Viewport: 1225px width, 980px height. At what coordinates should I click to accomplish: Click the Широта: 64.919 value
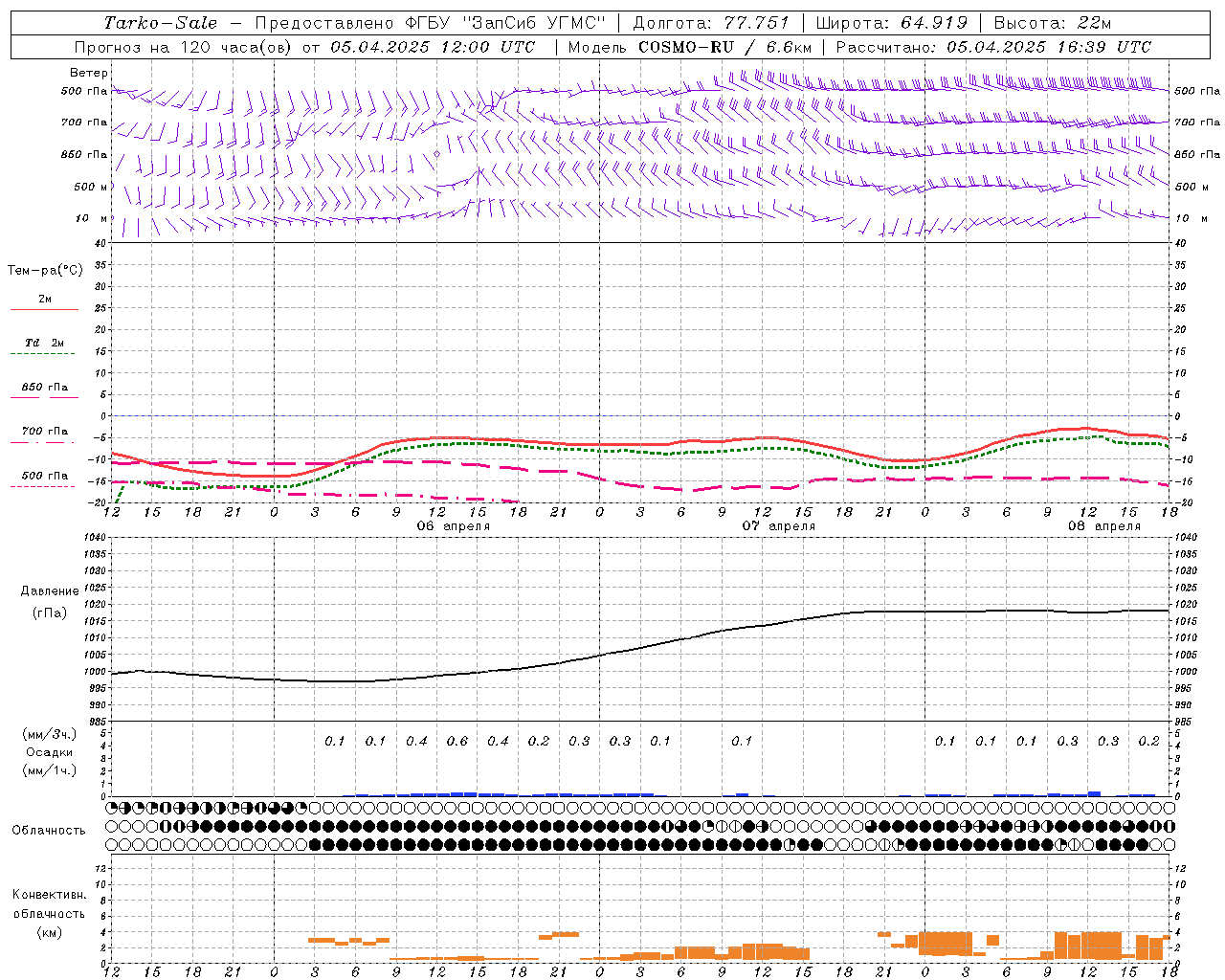[x=892, y=23]
